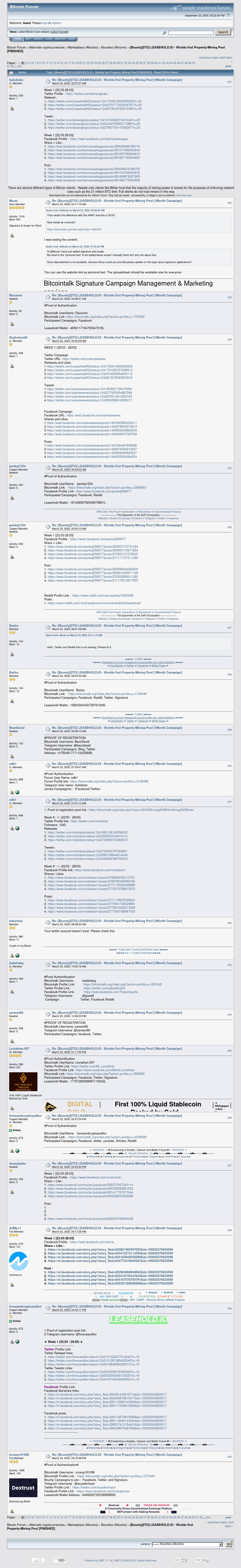Screen dimensions: 241x1568
Task: Click the message icon beside sarwar66's post title
Action: click(x=48, y=1014)
